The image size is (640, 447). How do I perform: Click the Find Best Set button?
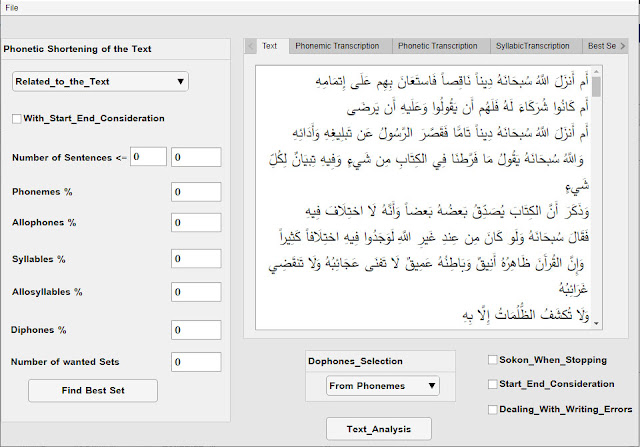[93, 391]
